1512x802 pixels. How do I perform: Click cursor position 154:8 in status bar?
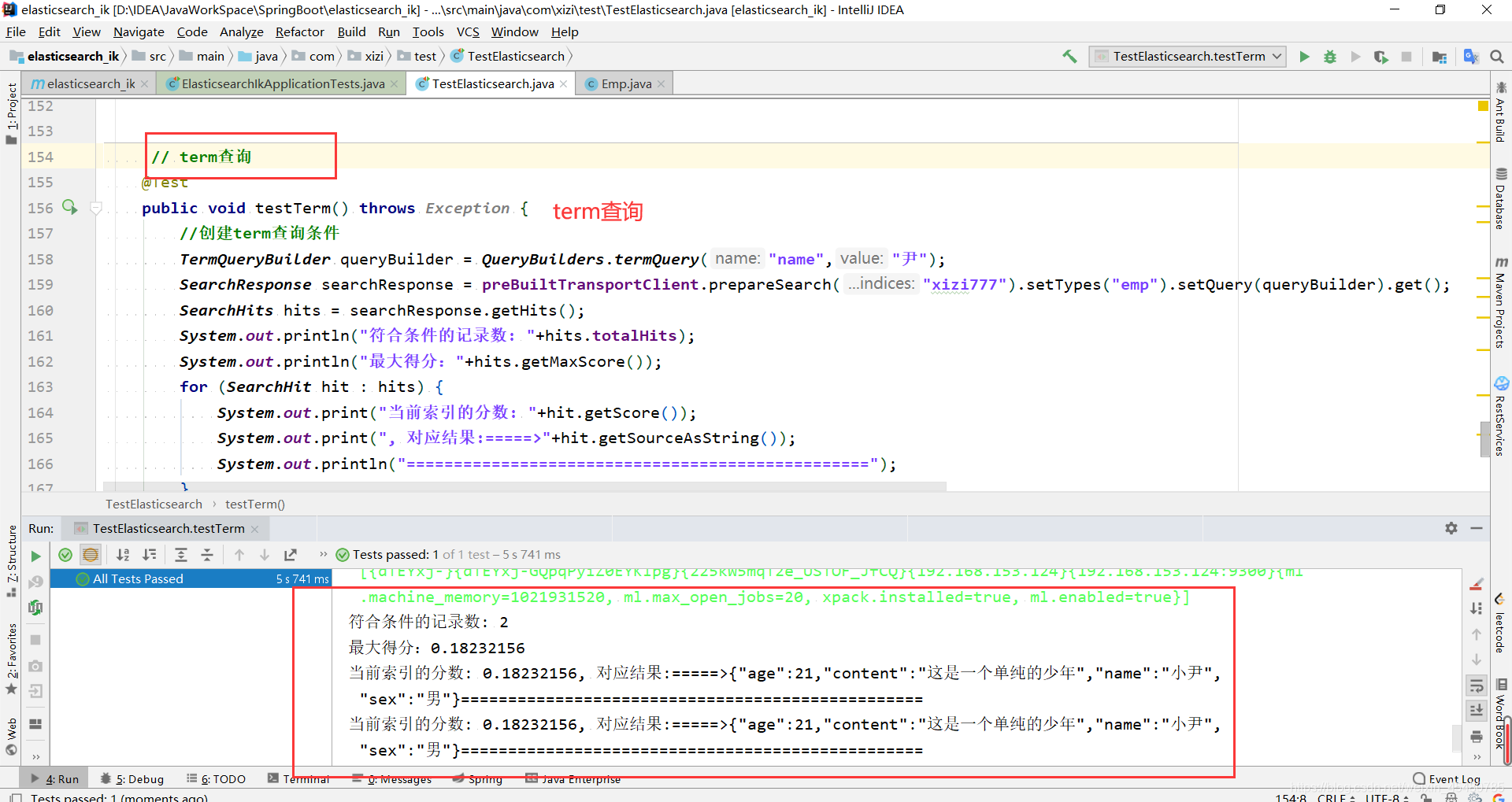point(1291,797)
